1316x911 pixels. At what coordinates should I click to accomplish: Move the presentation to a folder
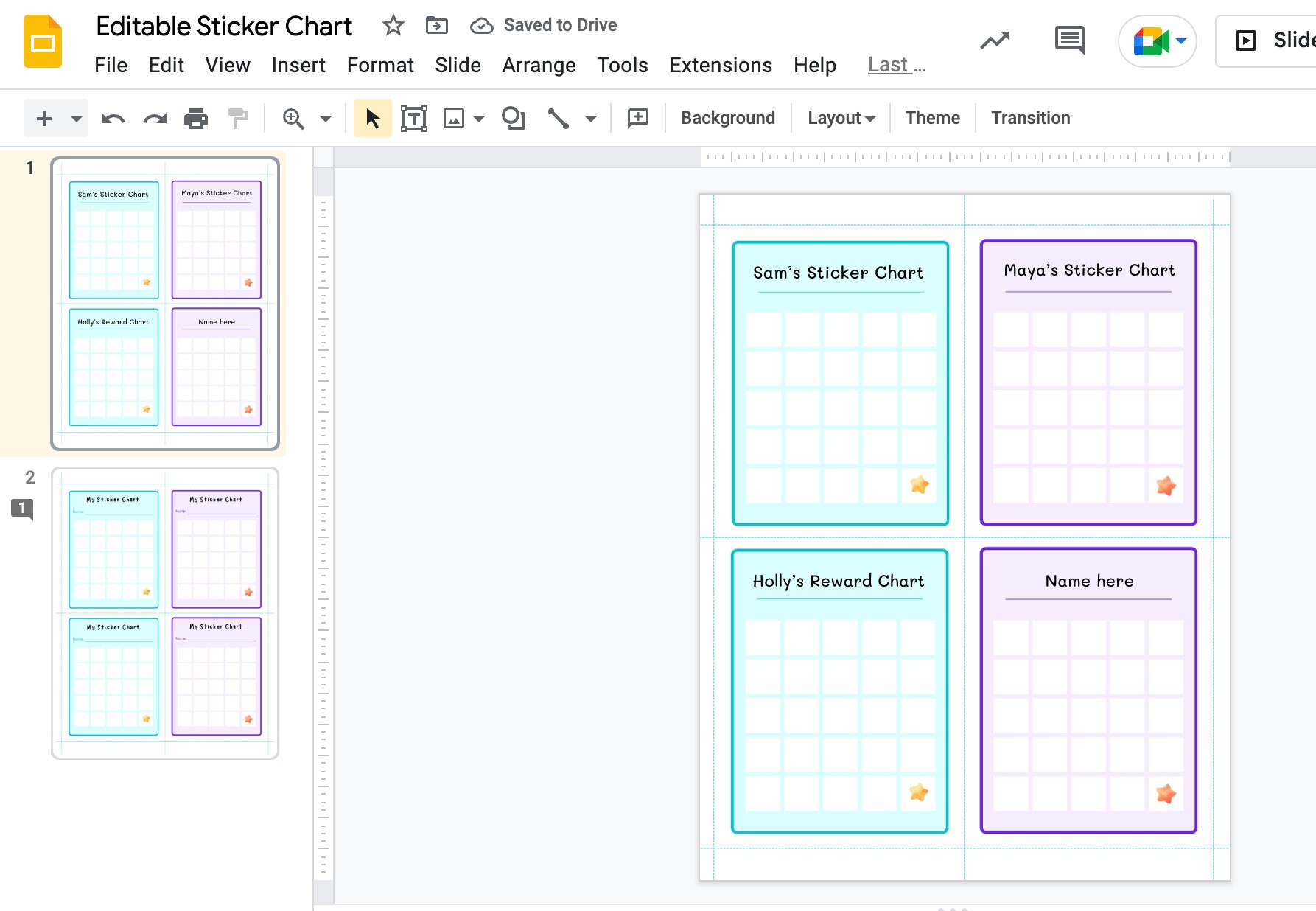coord(436,25)
